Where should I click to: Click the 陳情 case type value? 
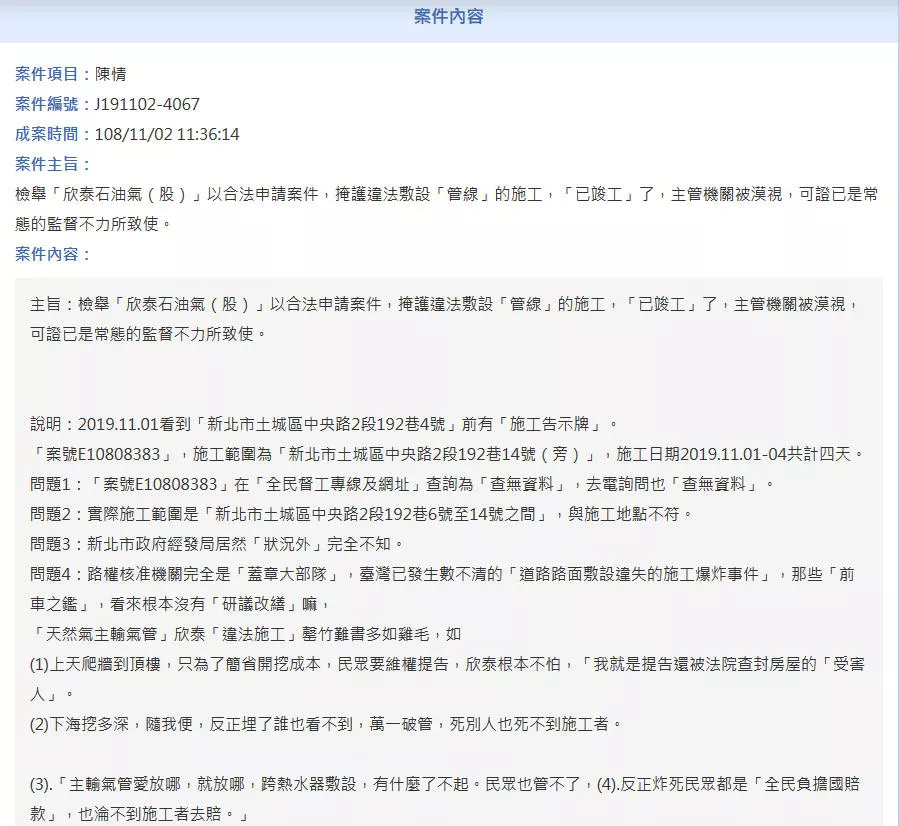[x=111, y=74]
